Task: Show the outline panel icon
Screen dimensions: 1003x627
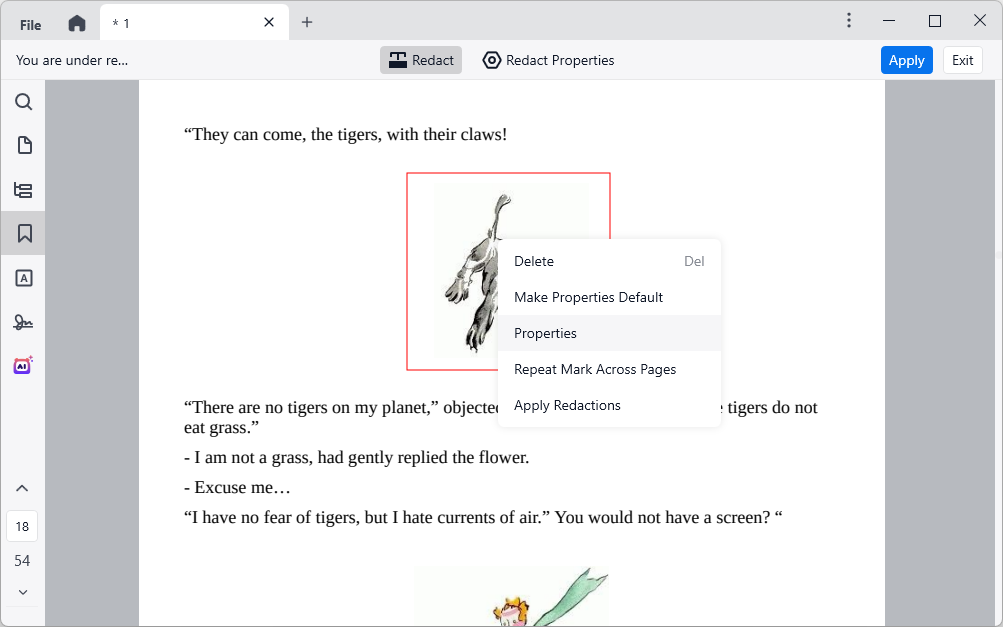Action: [23, 190]
